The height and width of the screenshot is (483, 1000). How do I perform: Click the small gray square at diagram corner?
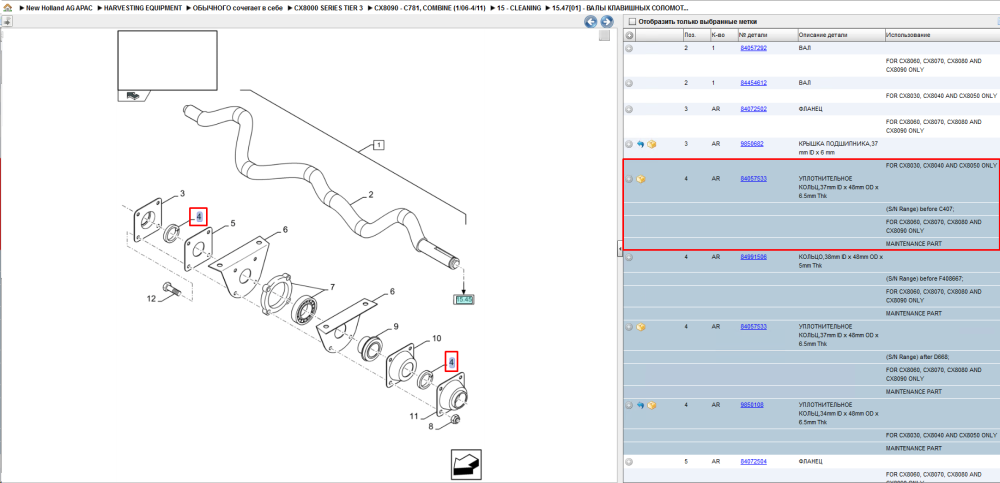pos(604,36)
